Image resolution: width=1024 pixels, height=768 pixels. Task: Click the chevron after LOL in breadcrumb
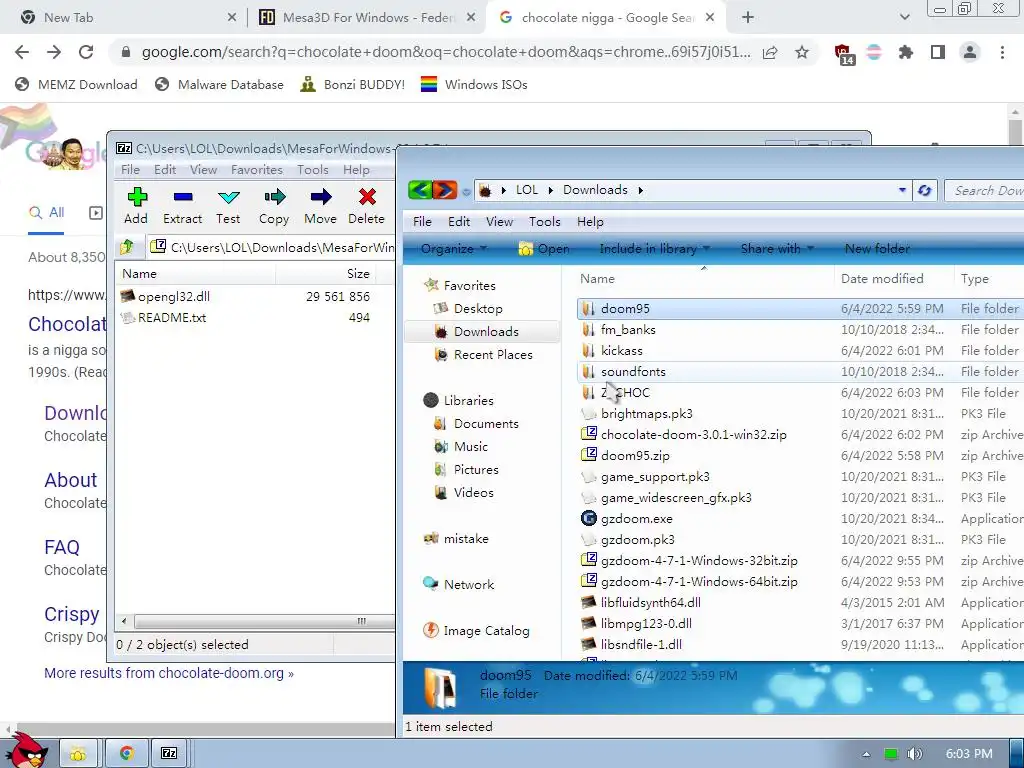(551, 190)
